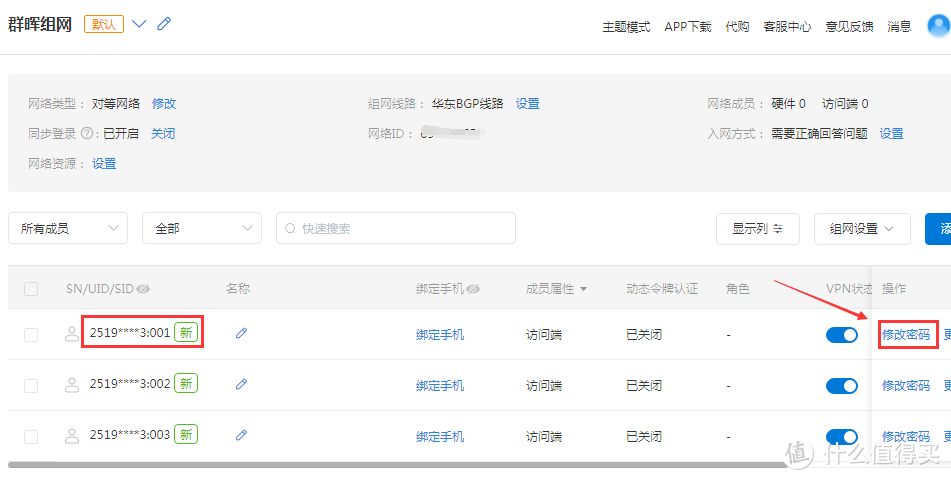Click 访问端 cell in row 2519****3:001
The width and height of the screenshot is (951, 480).
click(543, 335)
